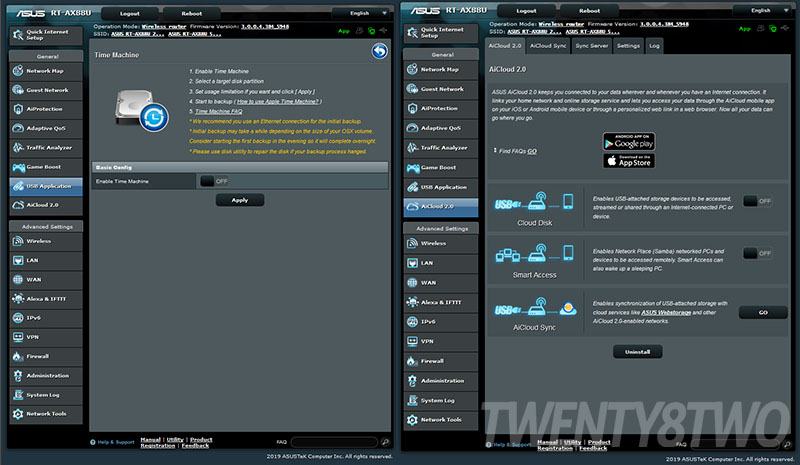Click the Find FAQs GO link
The image size is (800, 465).
click(532, 151)
